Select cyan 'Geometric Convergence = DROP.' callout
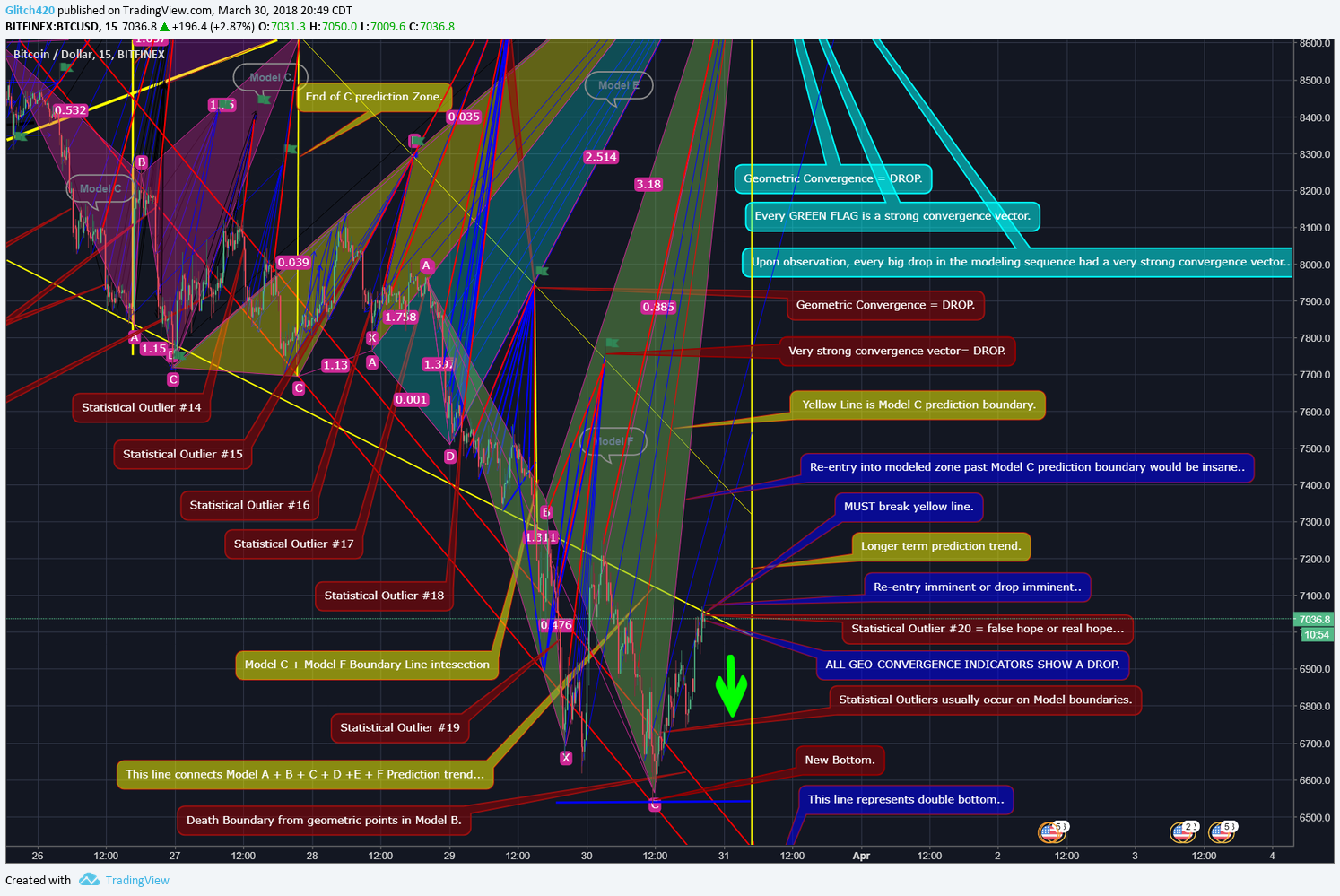The height and width of the screenshot is (896, 1340). tap(833, 178)
